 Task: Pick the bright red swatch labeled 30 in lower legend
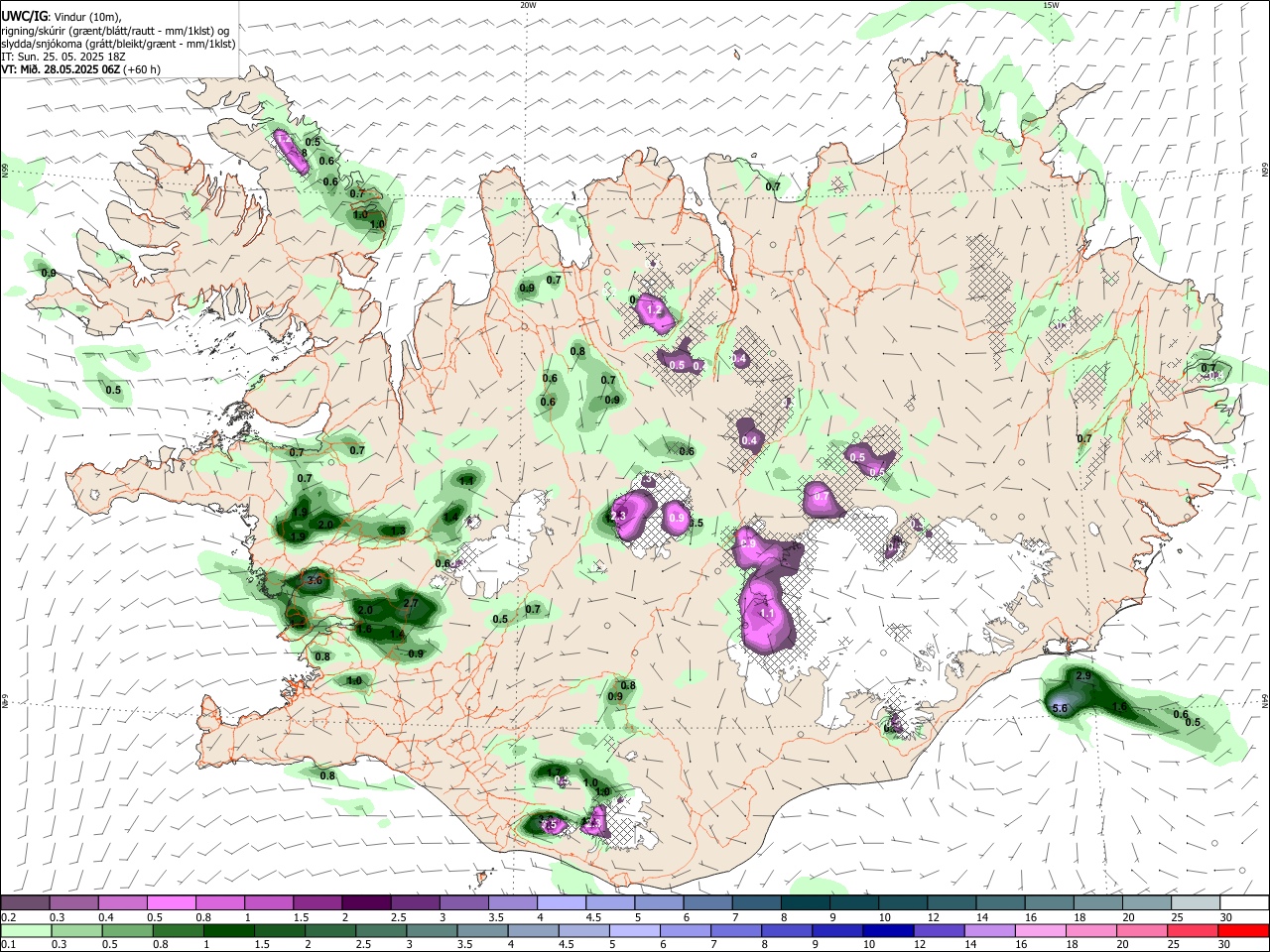click(1242, 930)
